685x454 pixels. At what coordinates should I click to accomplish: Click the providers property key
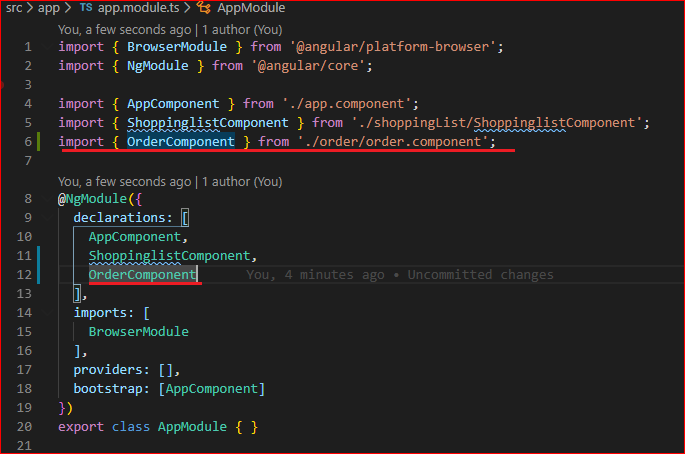(x=108, y=370)
